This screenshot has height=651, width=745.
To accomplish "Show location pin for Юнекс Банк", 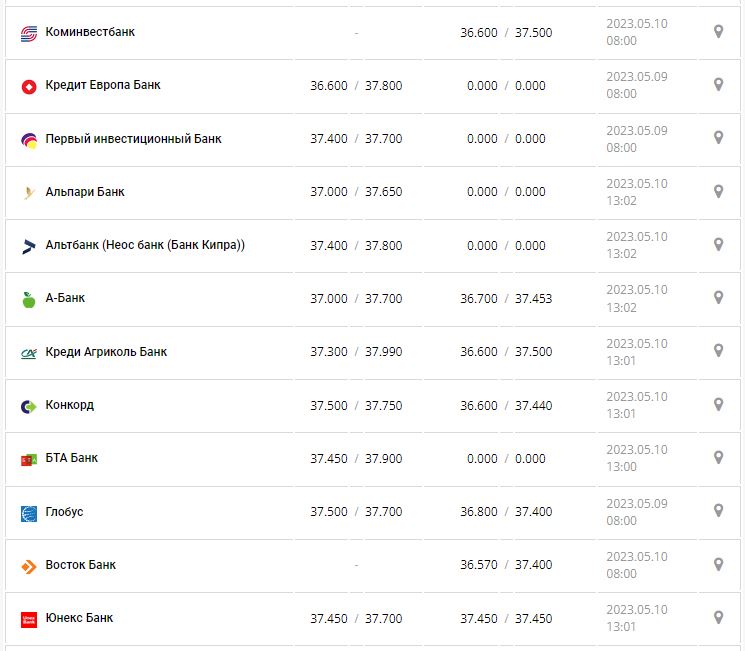I will (x=718, y=617).
